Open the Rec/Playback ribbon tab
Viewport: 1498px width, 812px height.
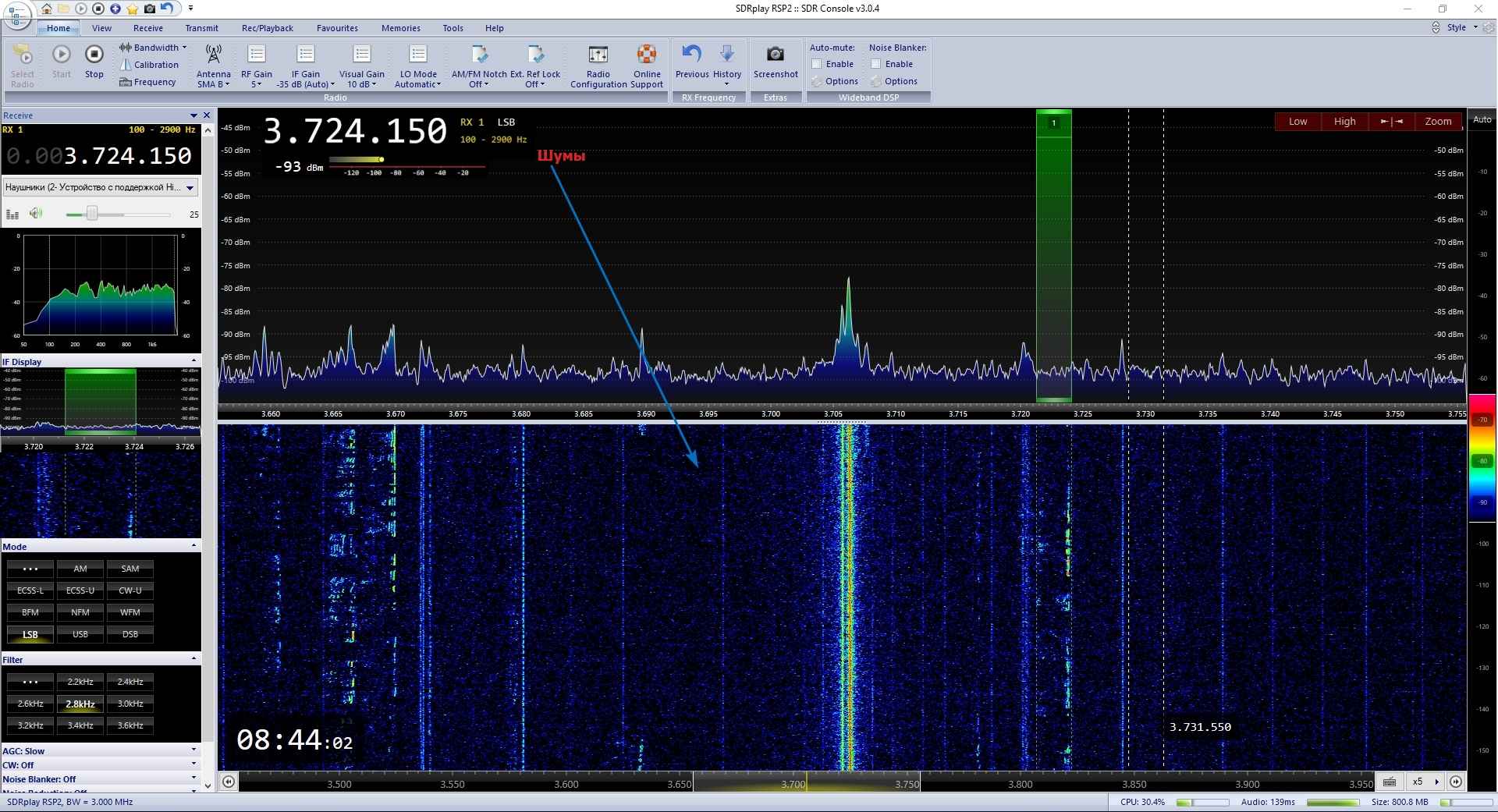[268, 28]
